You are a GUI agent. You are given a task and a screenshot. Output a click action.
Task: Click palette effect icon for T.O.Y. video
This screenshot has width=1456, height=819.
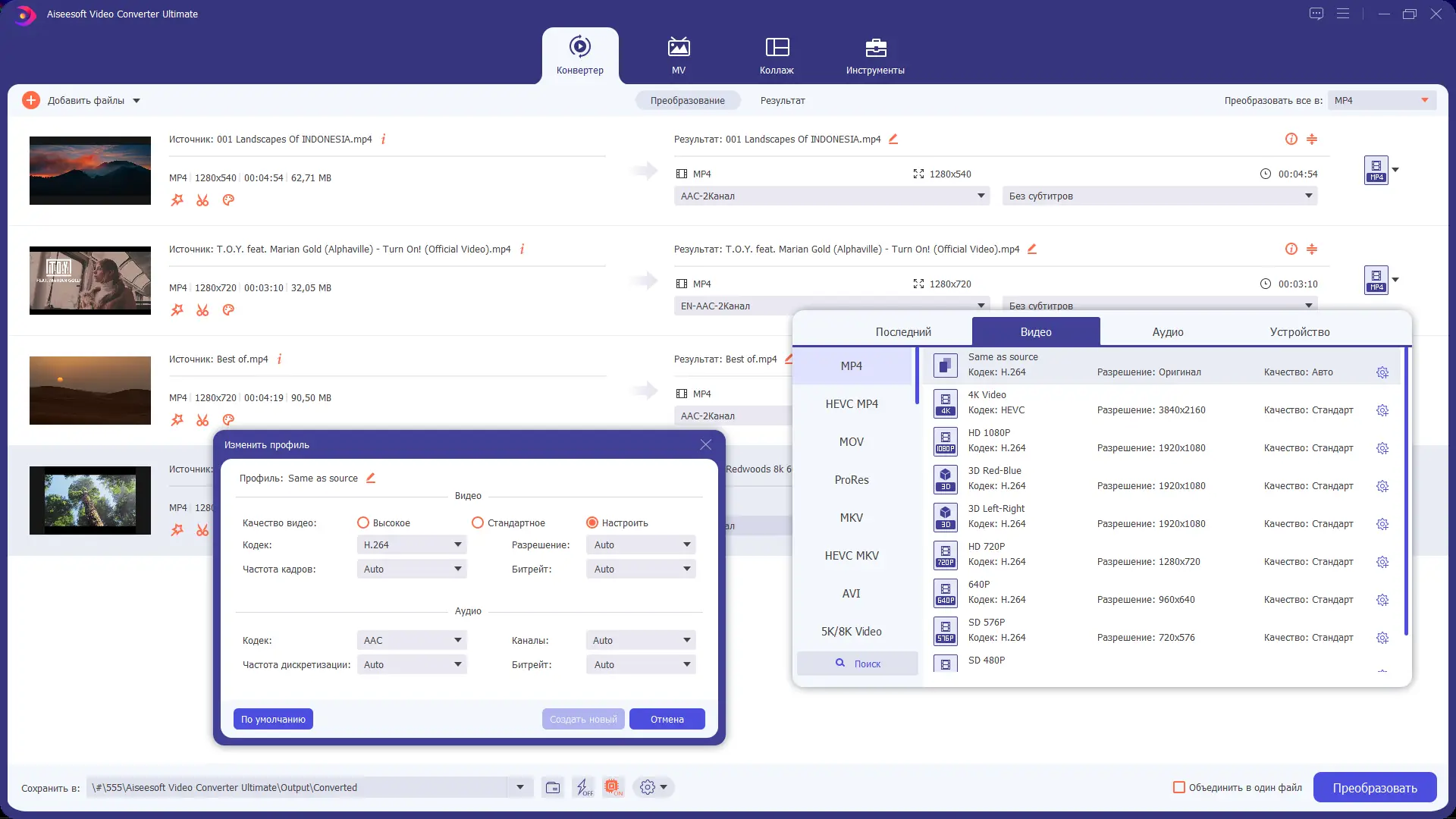coord(228,310)
